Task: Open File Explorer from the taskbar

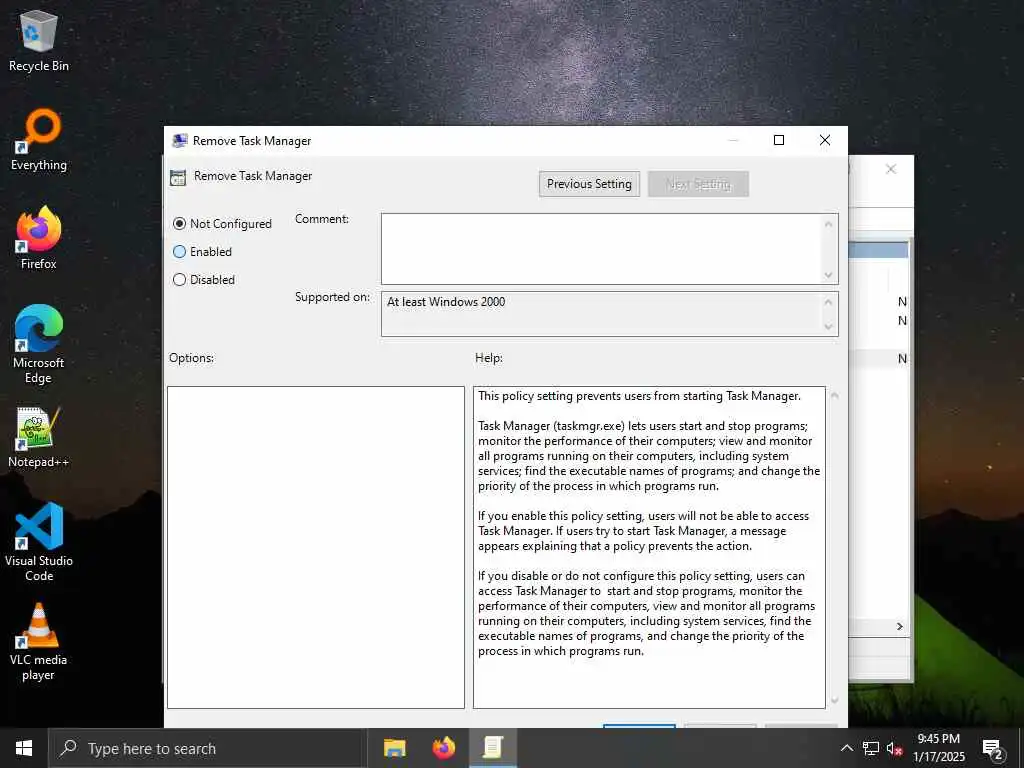Action: [x=394, y=748]
